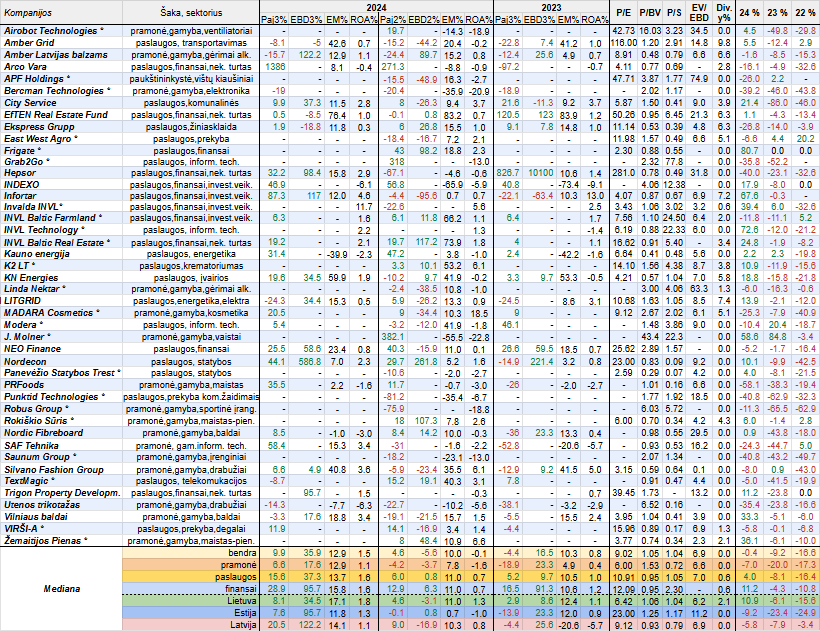Viewport: 820px width, 631px height.
Task: Click the "Arco Vara" company cell
Action: (61, 67)
